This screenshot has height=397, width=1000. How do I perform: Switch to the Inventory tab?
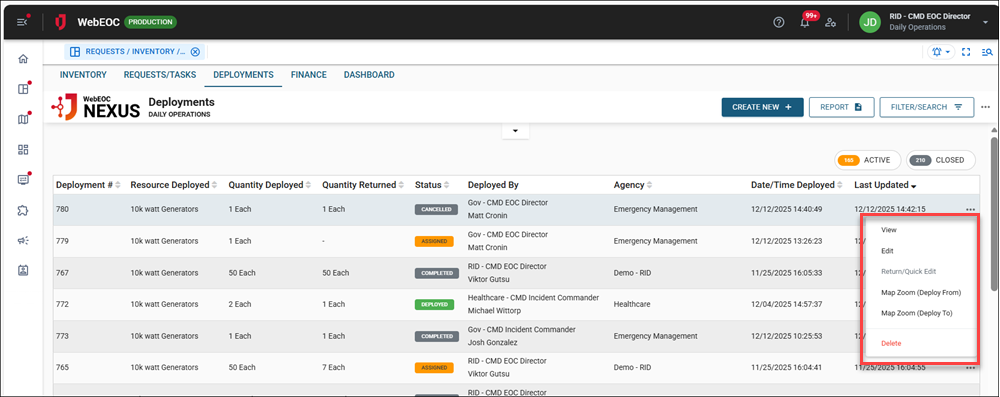coord(83,75)
